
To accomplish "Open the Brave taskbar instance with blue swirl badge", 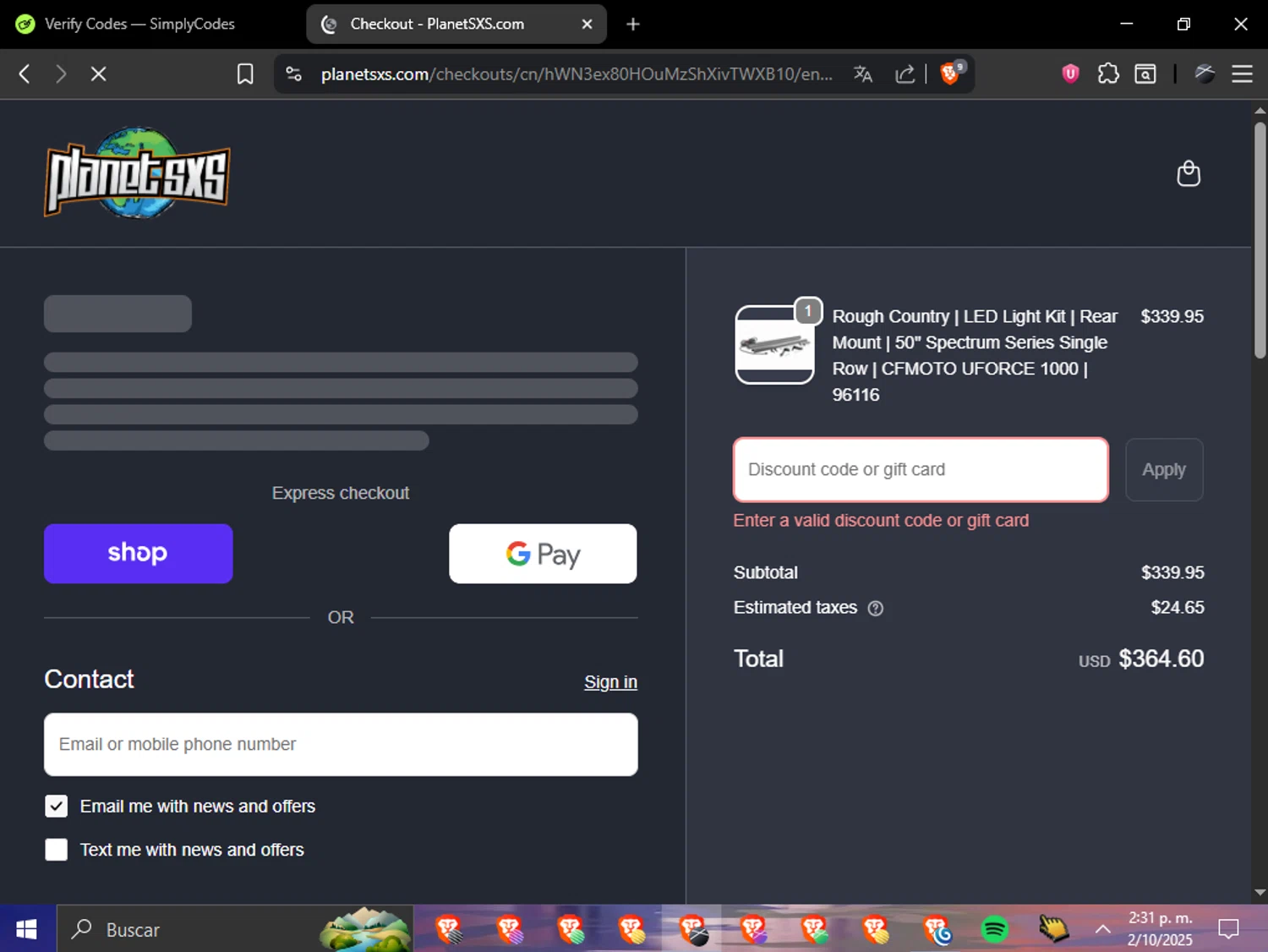I will point(937,930).
